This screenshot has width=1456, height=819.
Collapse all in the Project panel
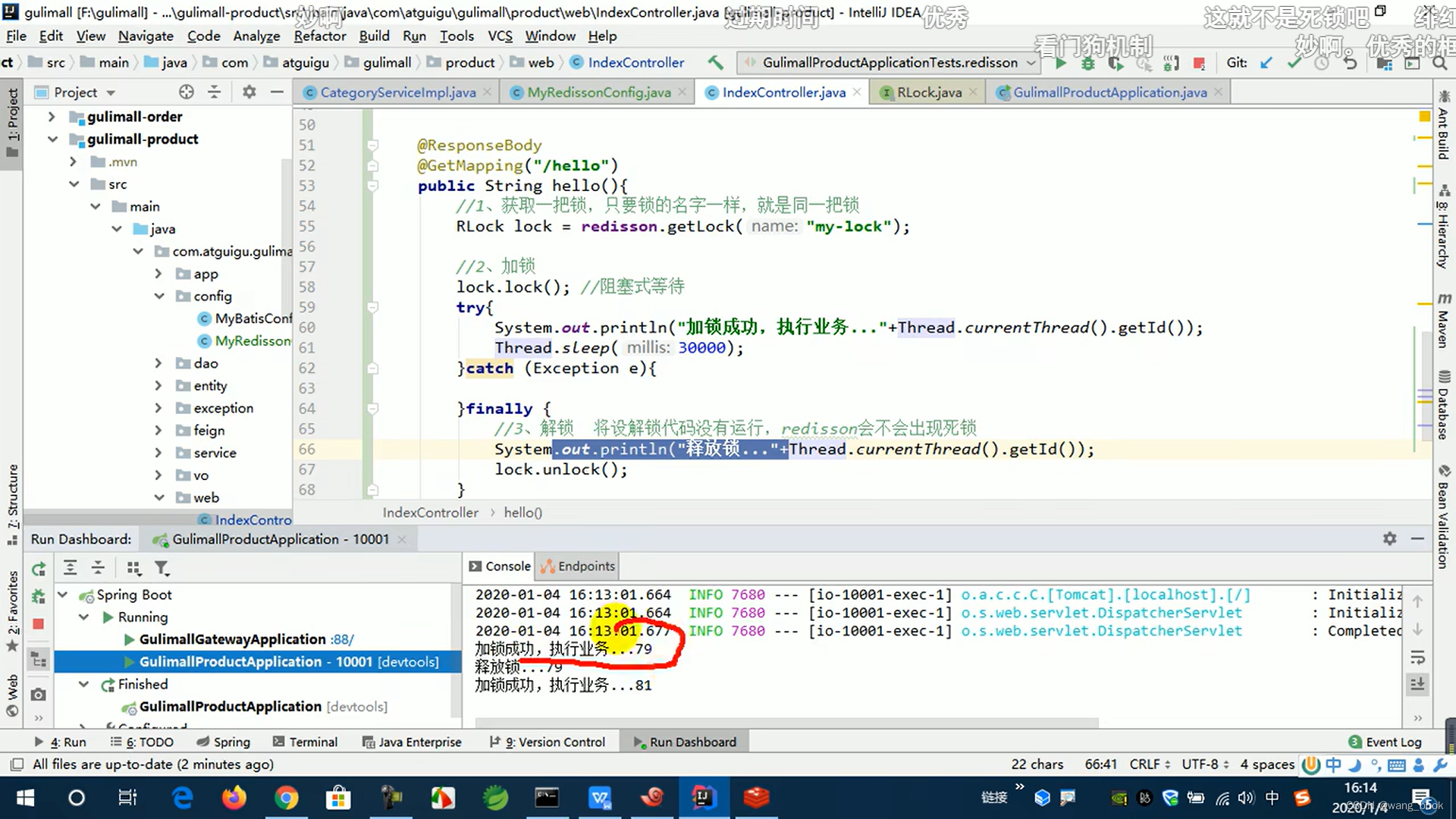click(215, 92)
